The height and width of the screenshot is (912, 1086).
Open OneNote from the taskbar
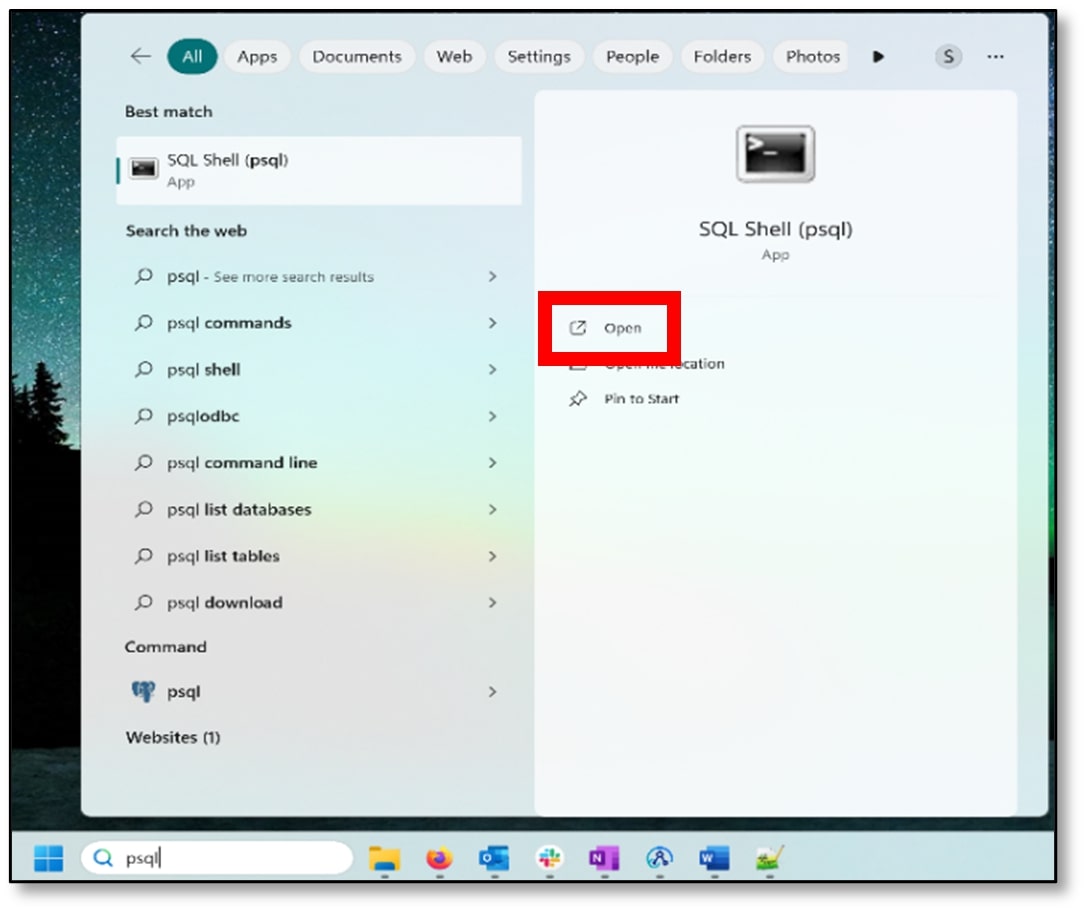point(604,859)
